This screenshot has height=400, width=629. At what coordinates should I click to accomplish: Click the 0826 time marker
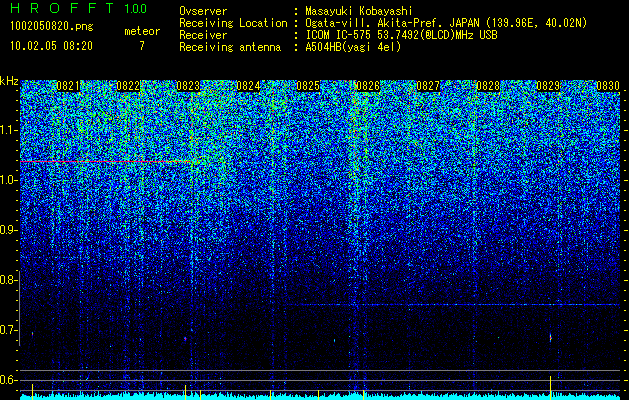(368, 86)
